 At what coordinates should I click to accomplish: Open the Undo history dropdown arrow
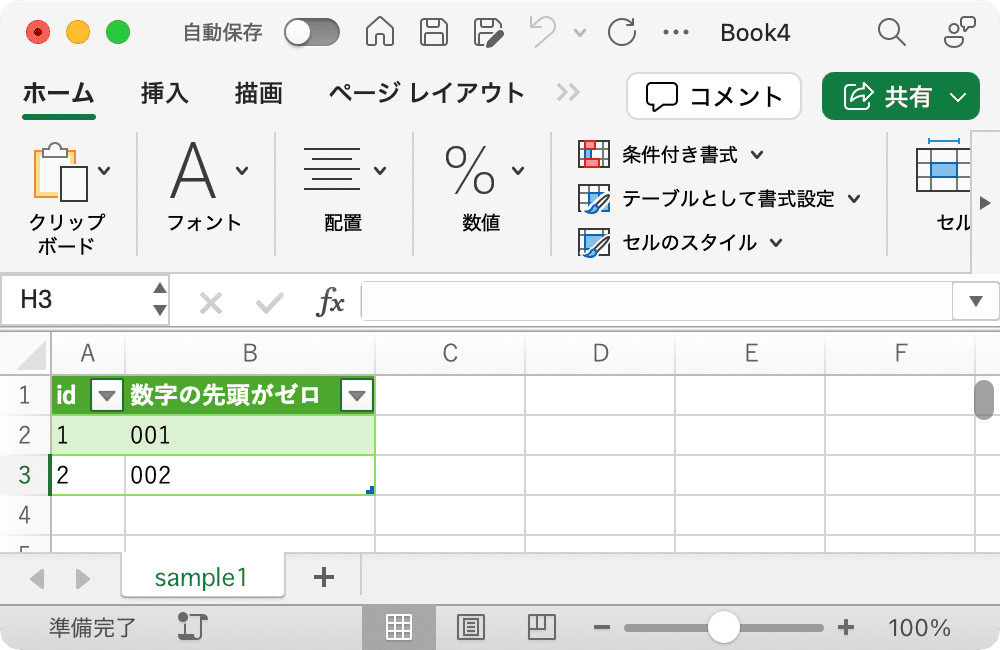coord(580,32)
